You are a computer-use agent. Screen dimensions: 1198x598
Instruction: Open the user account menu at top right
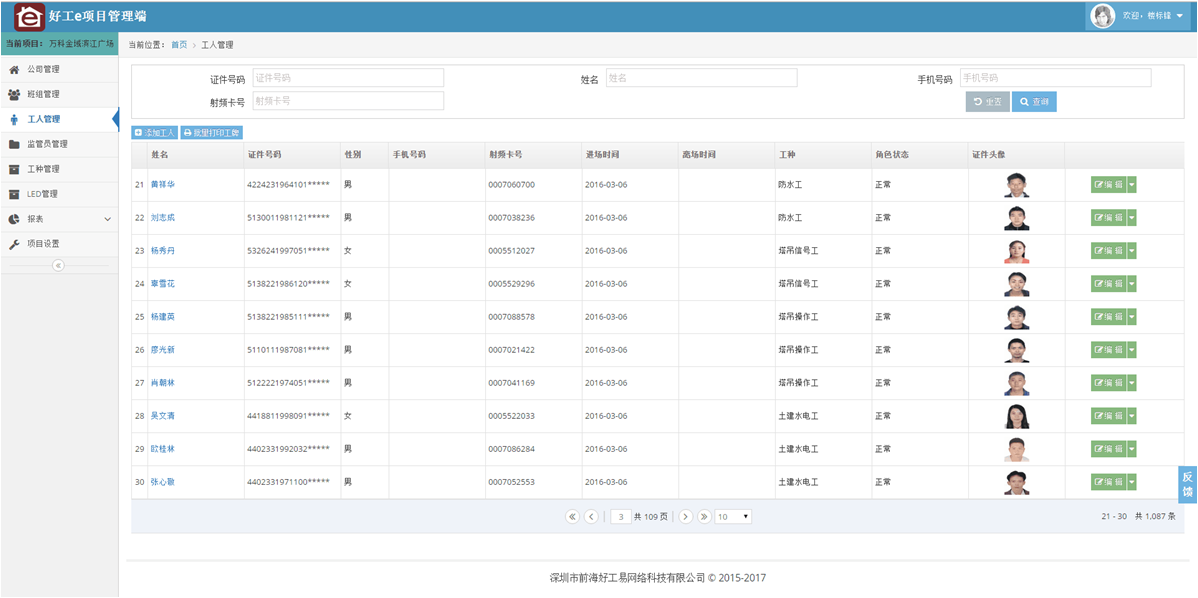pos(1137,16)
